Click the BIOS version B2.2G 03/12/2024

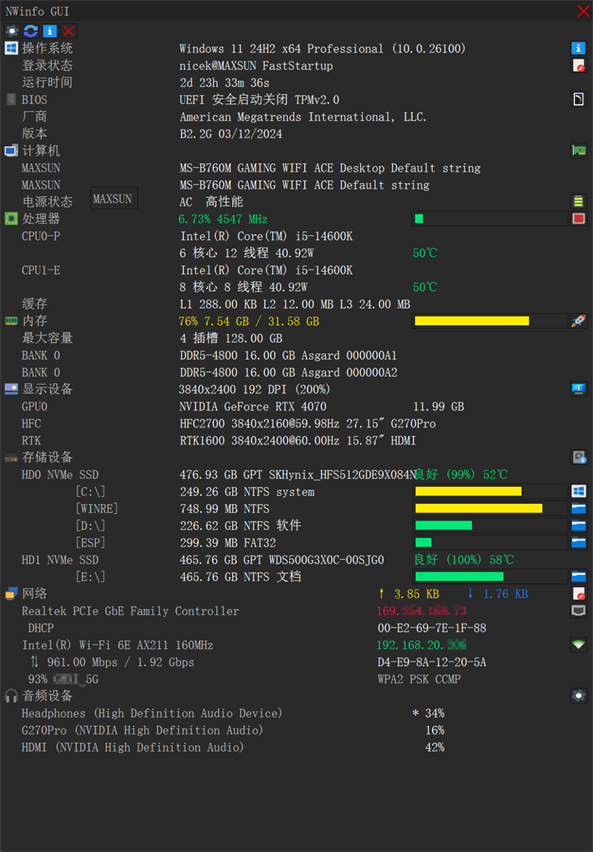(x=231, y=134)
